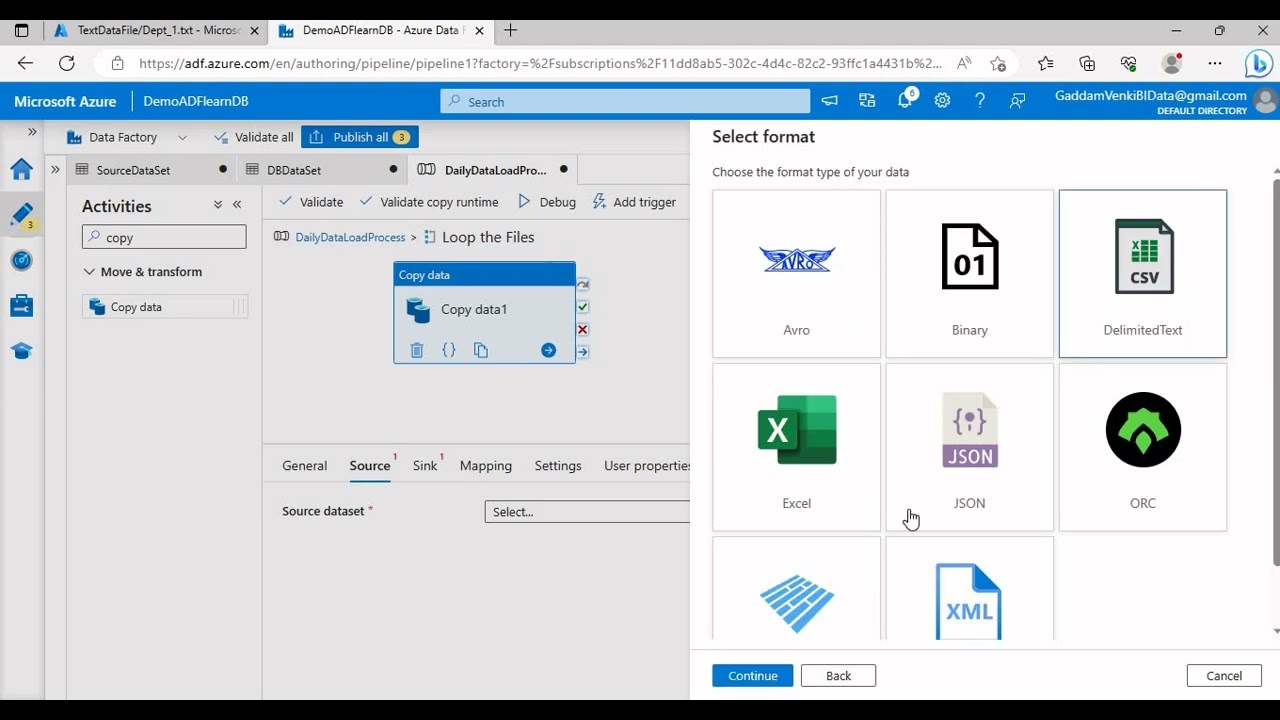Open the Manage toolbox hub icon

click(21, 305)
